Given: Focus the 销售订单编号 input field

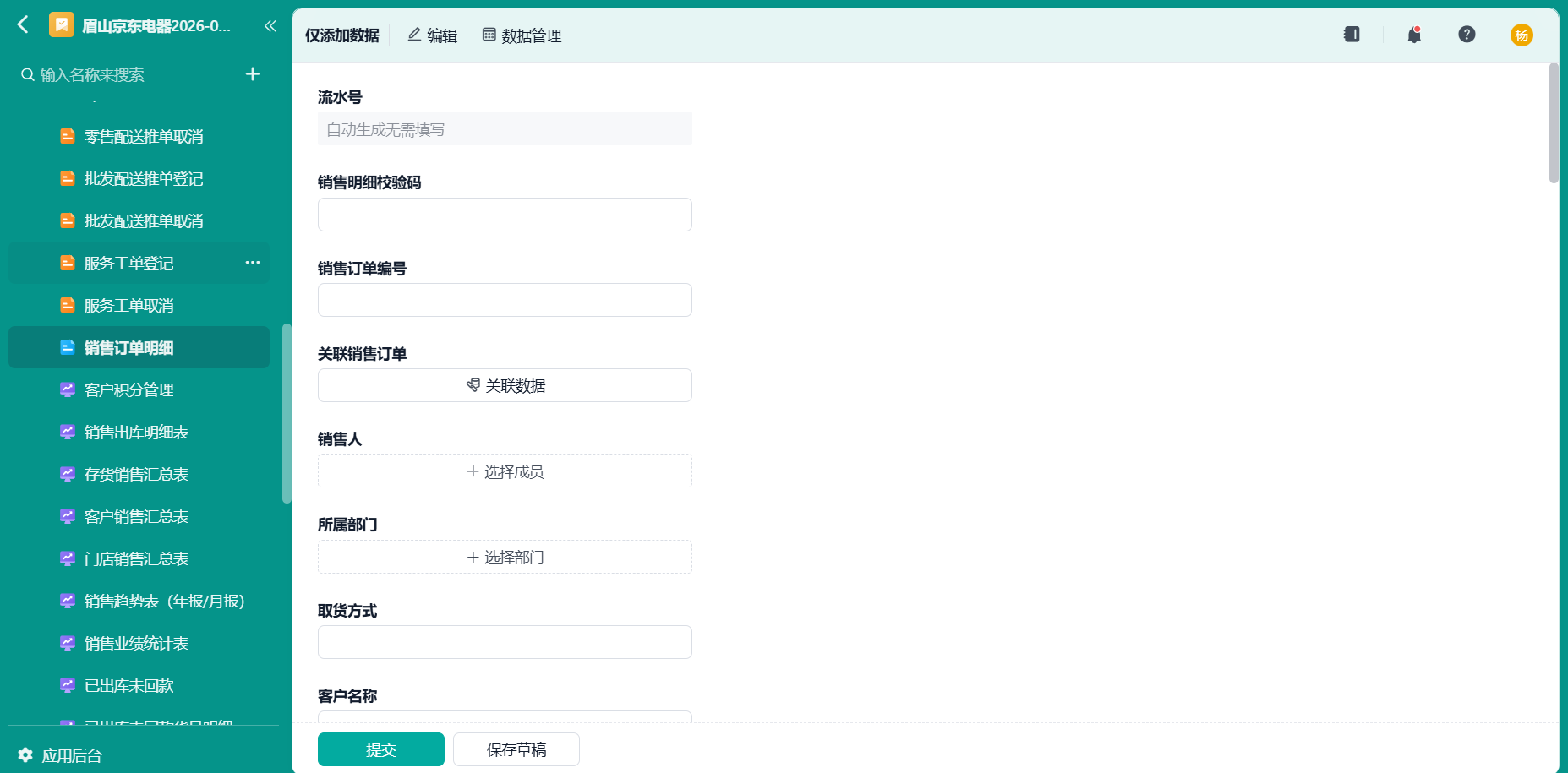Looking at the screenshot, I should [x=505, y=300].
